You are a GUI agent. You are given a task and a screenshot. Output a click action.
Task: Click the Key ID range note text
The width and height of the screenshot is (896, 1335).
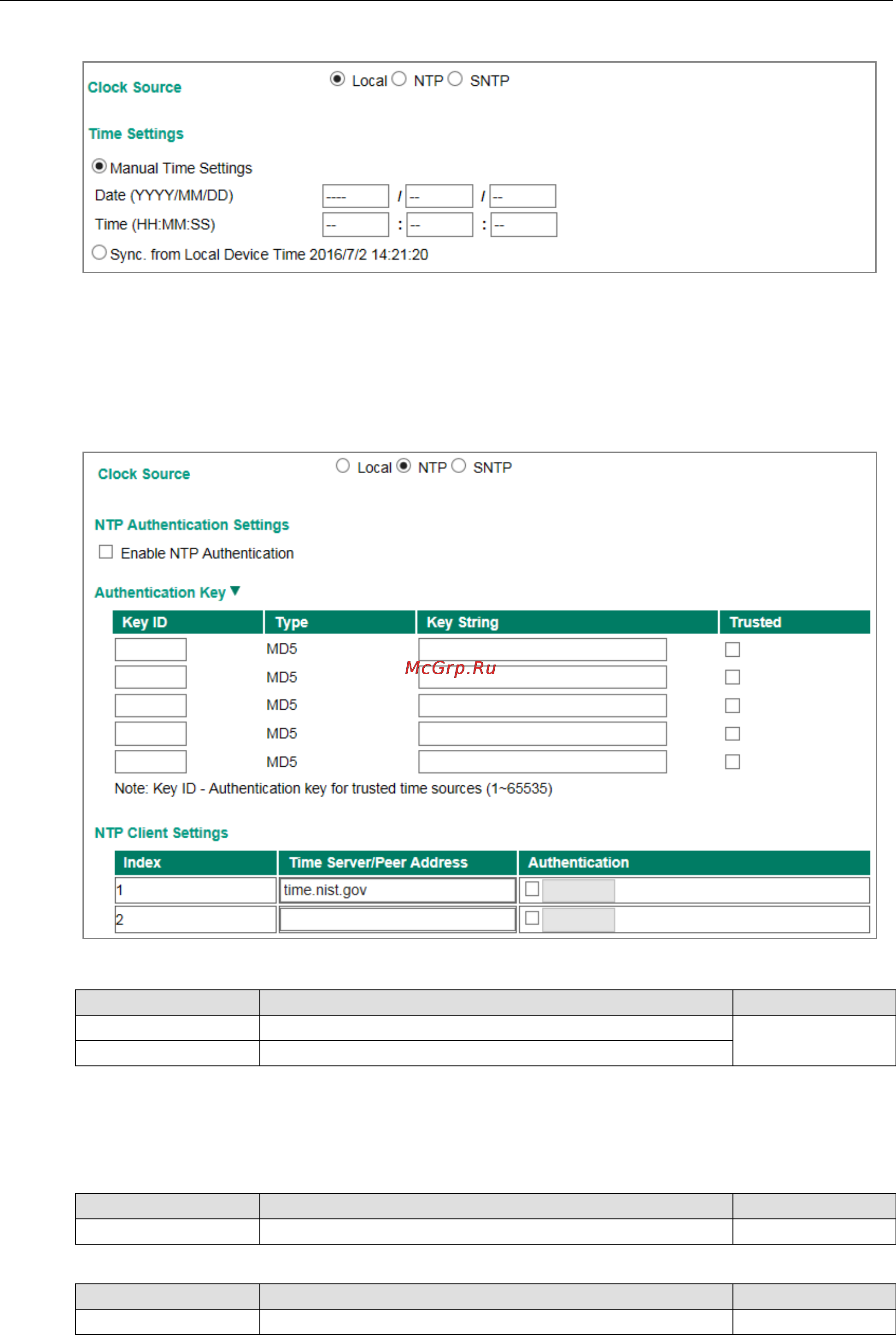click(x=334, y=788)
